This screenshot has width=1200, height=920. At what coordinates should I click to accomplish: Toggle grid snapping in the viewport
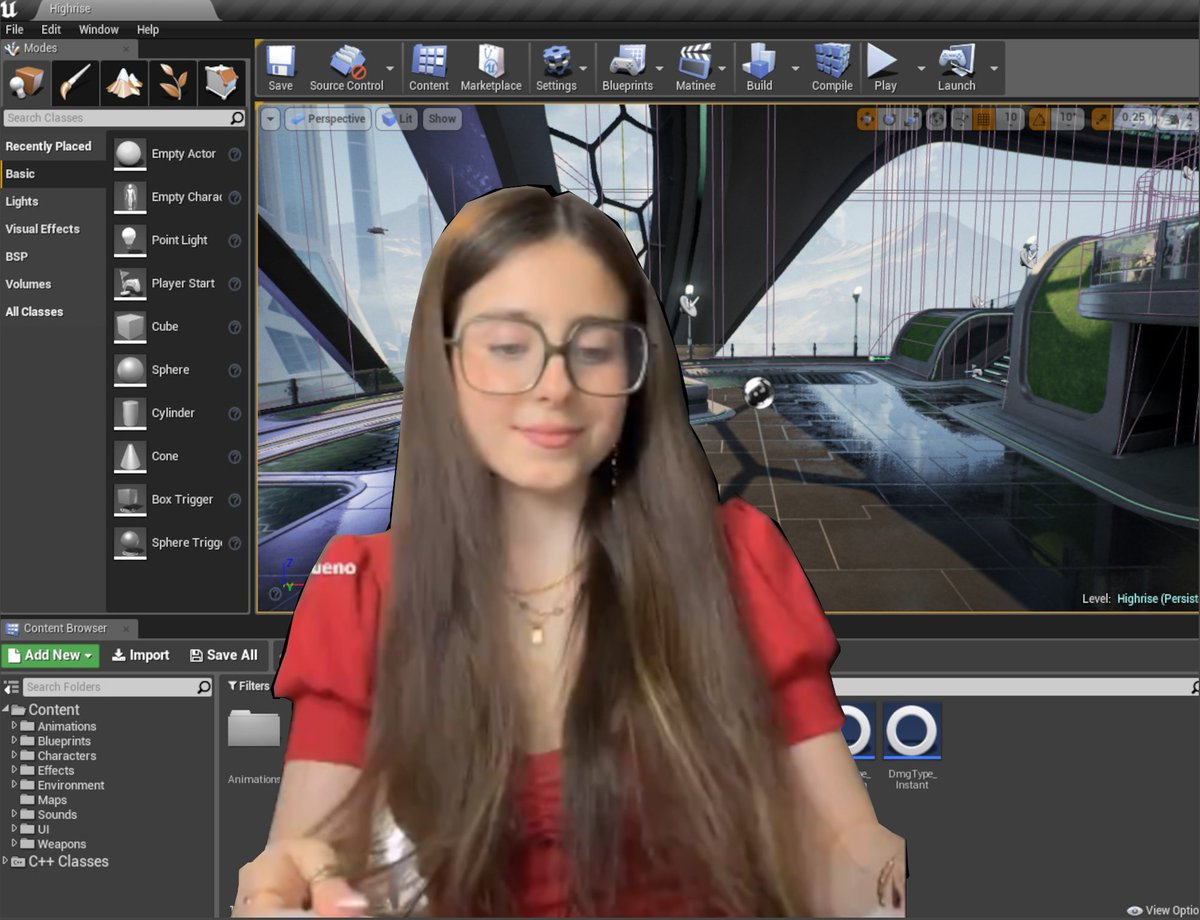coord(984,119)
